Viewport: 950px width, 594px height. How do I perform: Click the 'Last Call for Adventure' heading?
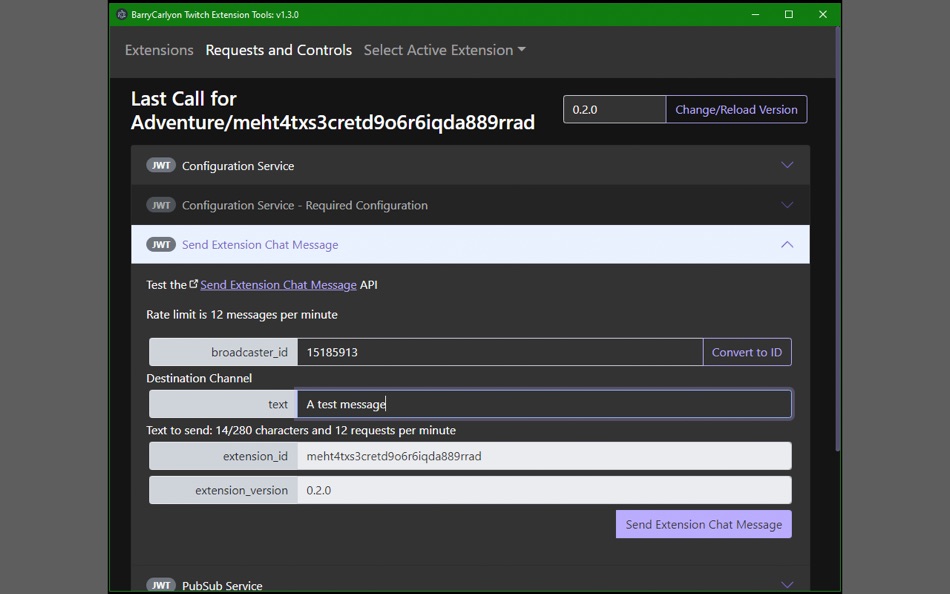pos(333,110)
